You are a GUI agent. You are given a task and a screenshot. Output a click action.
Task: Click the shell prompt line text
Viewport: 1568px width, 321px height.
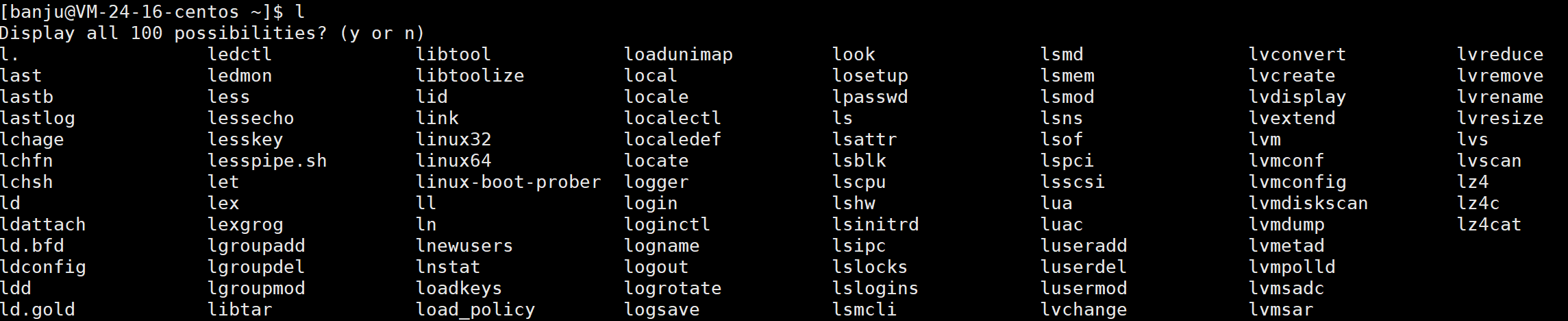(153, 12)
